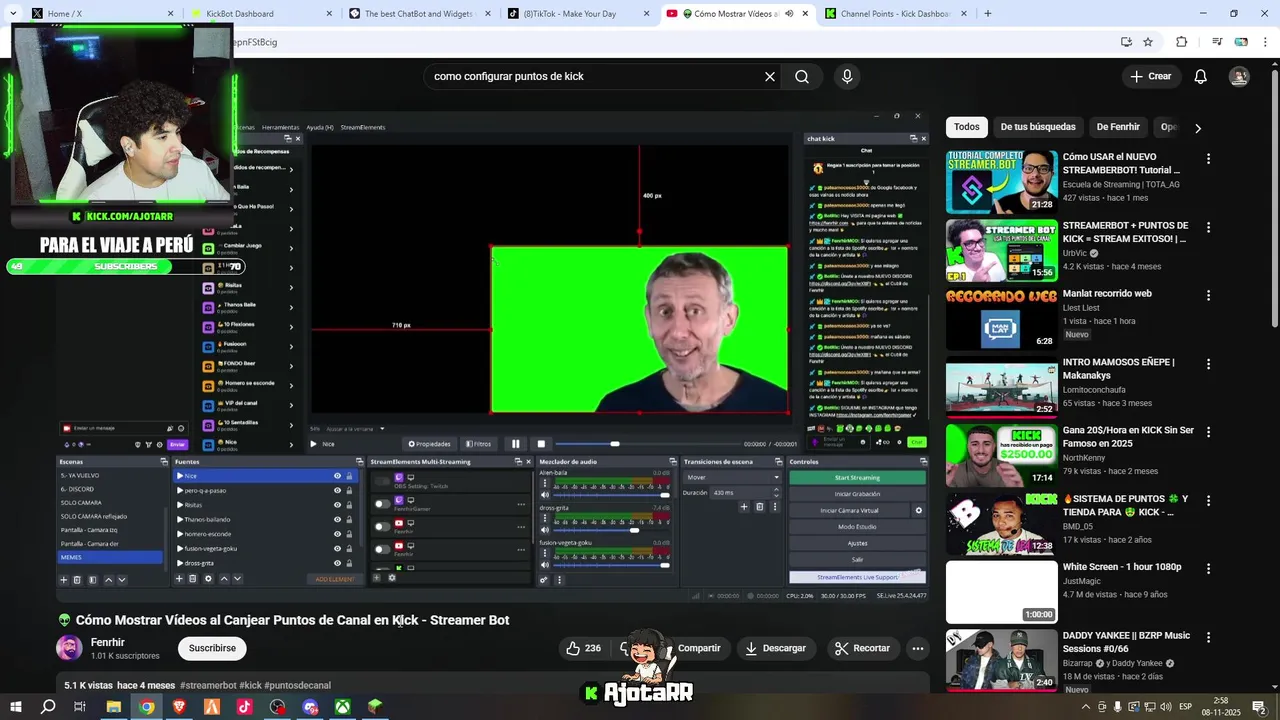This screenshot has height=720, width=1280.
Task: Expand the fusion-vegeta-goku source group arrow
Action: click(180, 548)
